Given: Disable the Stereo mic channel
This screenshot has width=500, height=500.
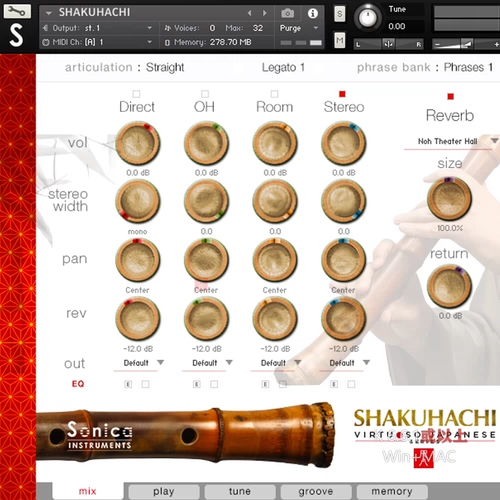Looking at the screenshot, I should (342, 94).
